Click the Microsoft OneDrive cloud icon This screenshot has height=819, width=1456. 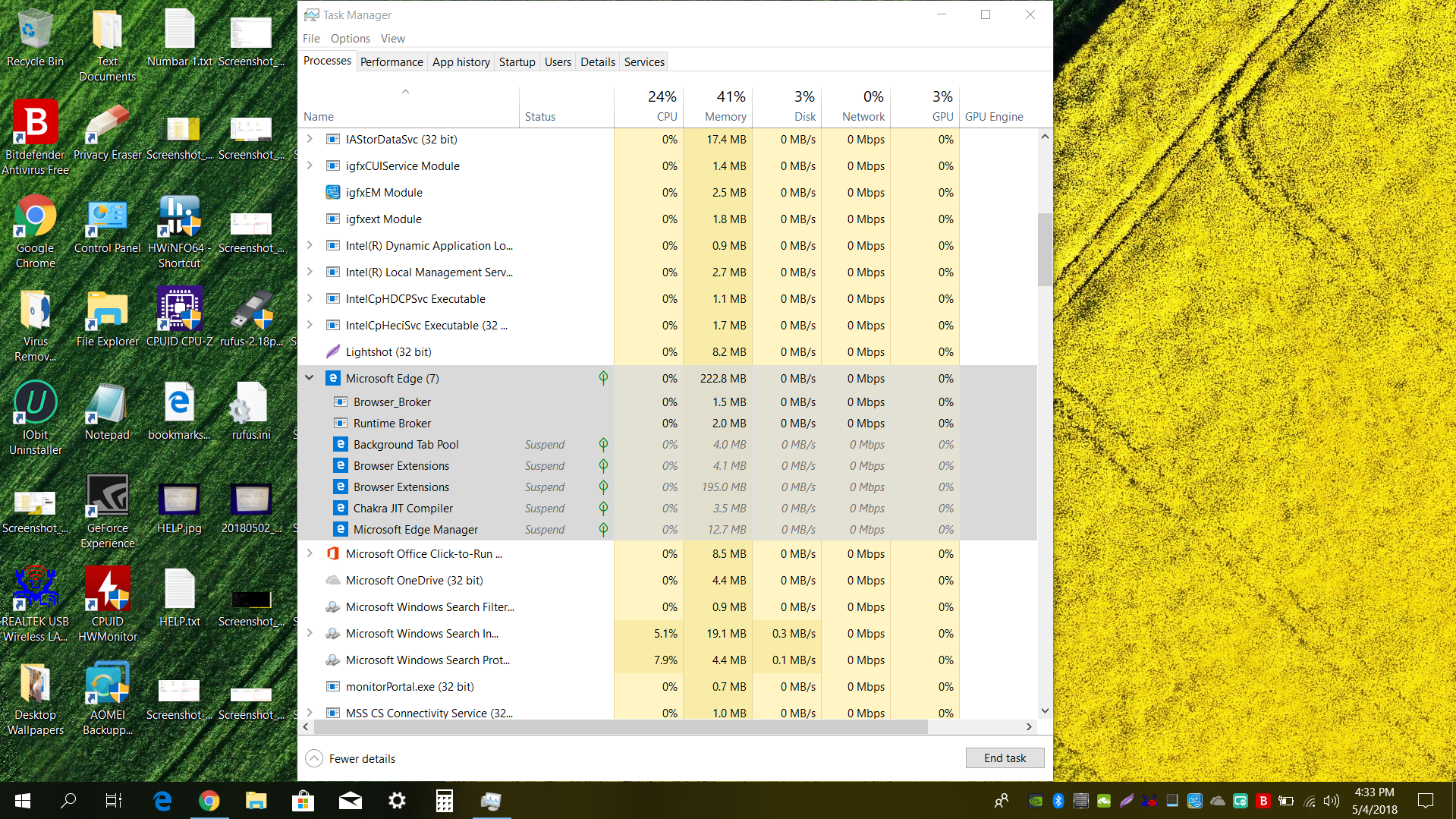pyautogui.click(x=332, y=580)
